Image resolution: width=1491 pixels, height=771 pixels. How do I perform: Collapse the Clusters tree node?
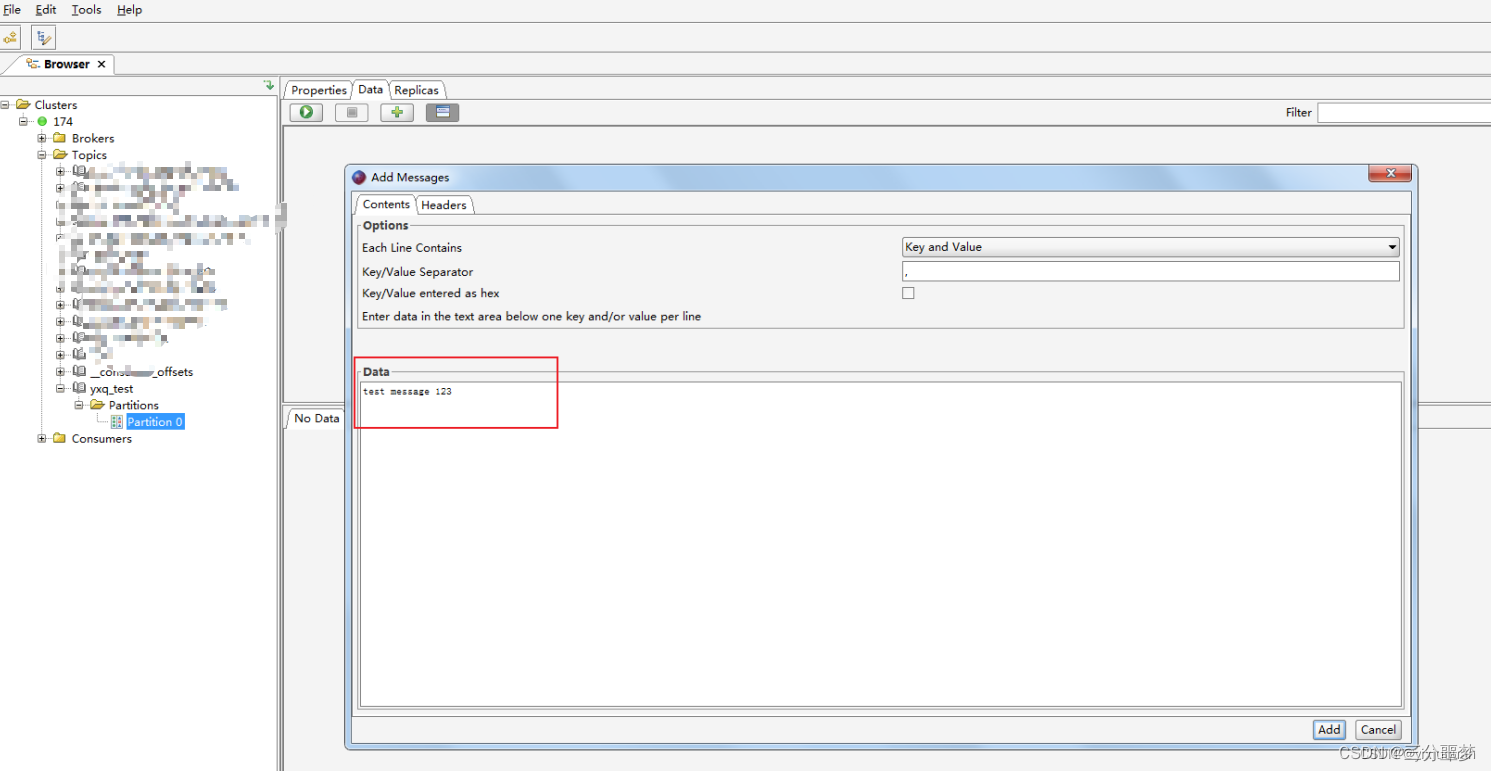point(6,104)
